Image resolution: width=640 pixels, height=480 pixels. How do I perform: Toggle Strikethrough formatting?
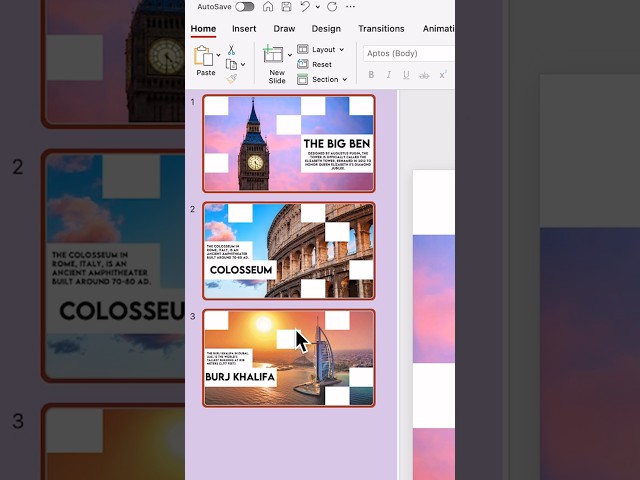tap(424, 76)
